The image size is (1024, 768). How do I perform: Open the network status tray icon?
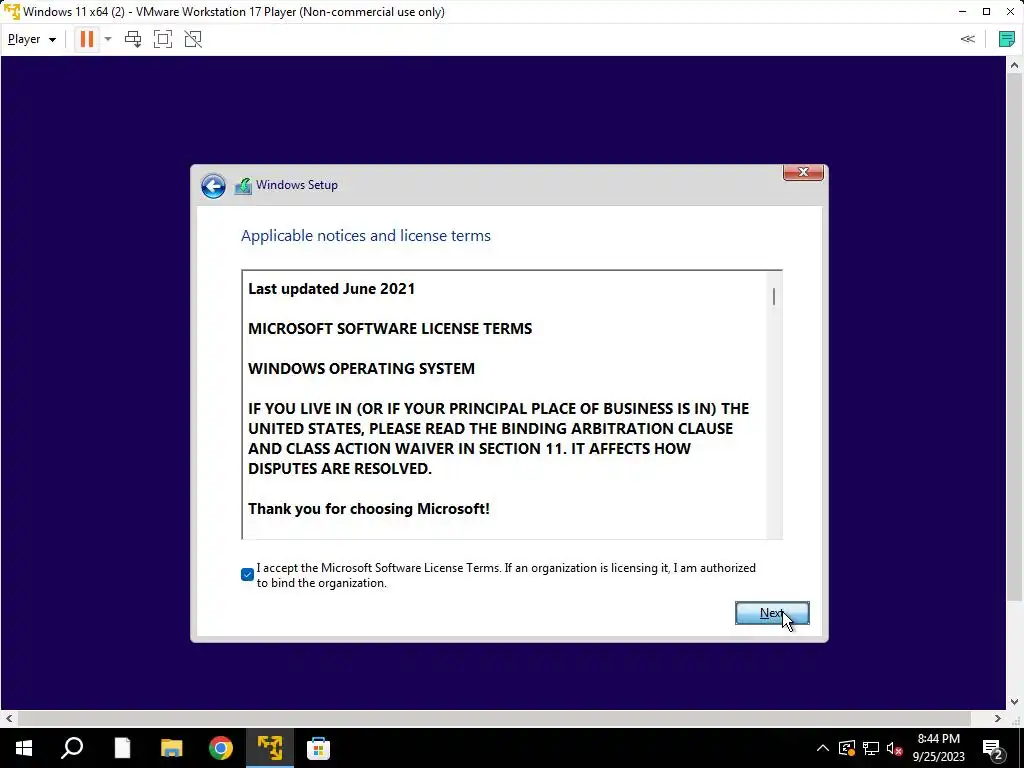point(871,748)
